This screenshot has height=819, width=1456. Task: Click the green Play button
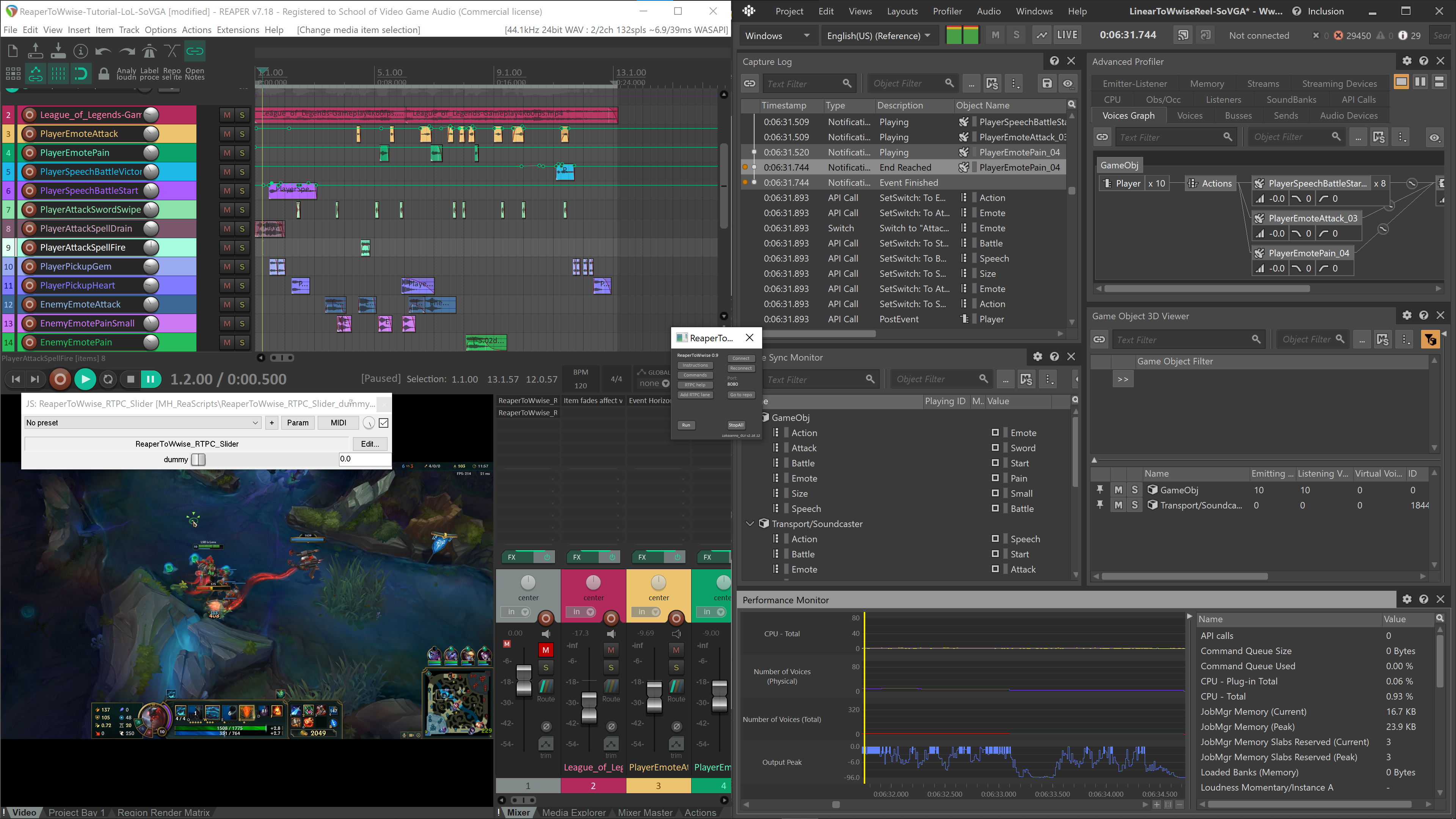[85, 379]
